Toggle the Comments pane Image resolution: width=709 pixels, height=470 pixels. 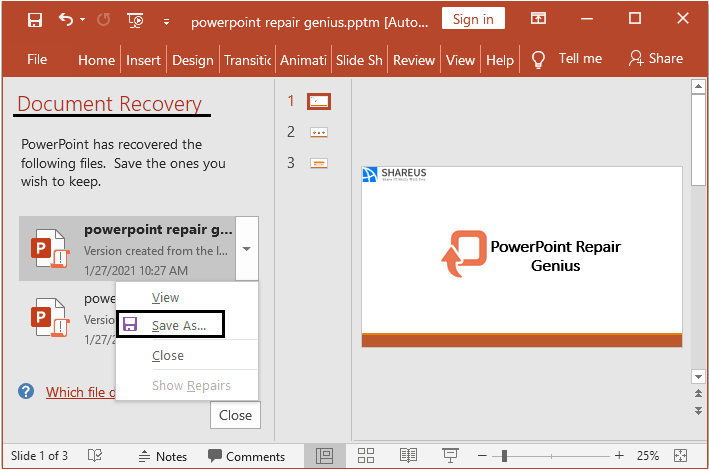coord(246,456)
